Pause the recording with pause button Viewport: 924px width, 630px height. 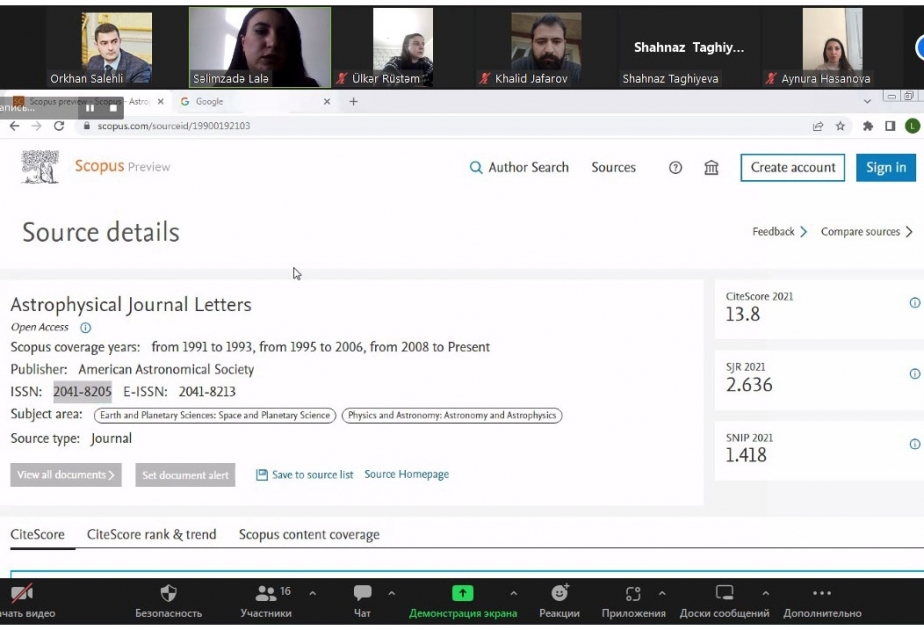point(90,108)
